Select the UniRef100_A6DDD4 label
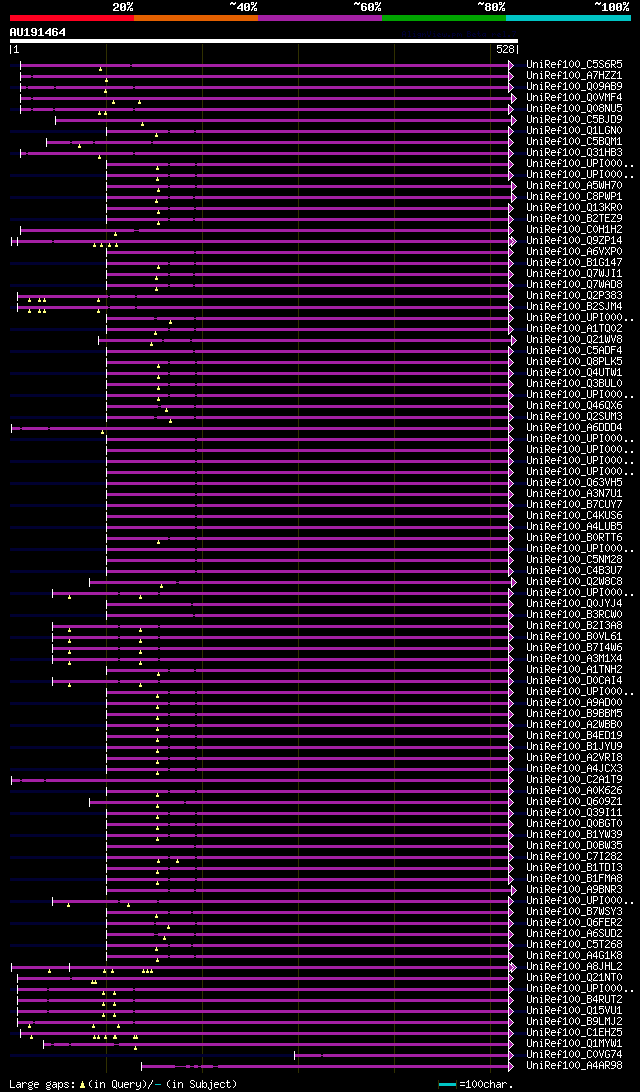This screenshot has width=640, height=1092. 575,428
